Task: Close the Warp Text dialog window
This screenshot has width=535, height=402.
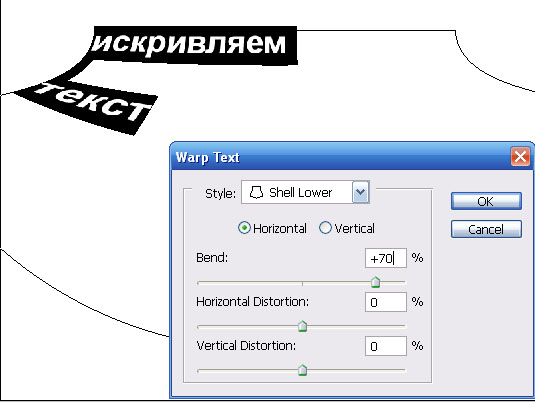Action: click(520, 157)
